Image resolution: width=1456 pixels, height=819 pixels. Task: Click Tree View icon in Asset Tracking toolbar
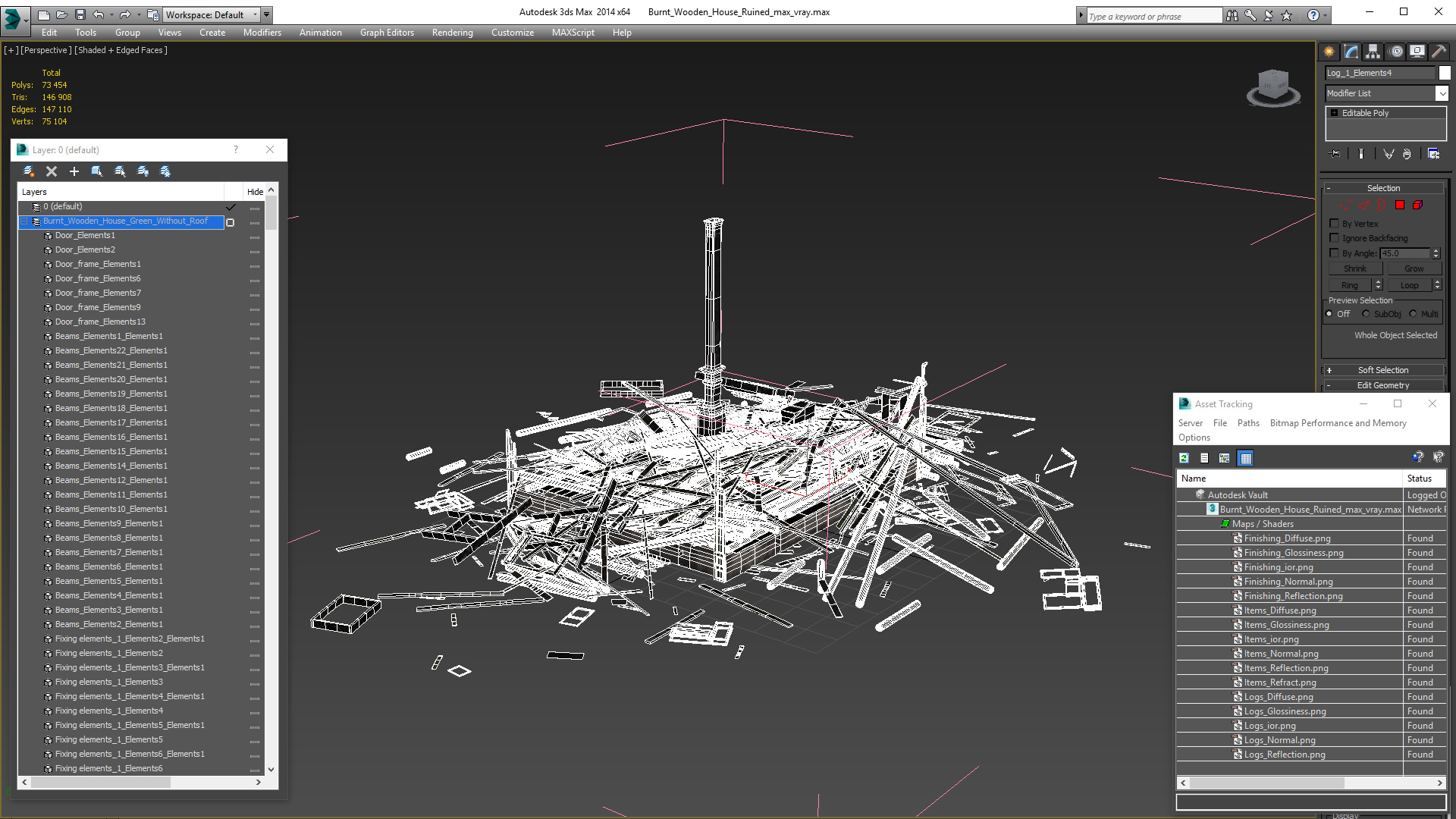pyautogui.click(x=1224, y=458)
